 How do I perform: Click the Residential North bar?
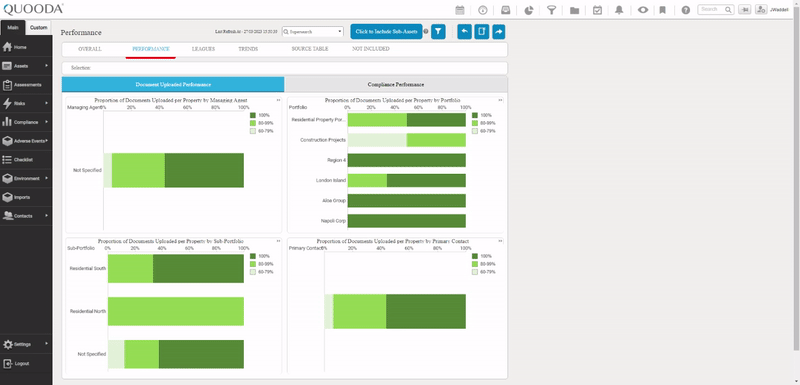pos(176,311)
